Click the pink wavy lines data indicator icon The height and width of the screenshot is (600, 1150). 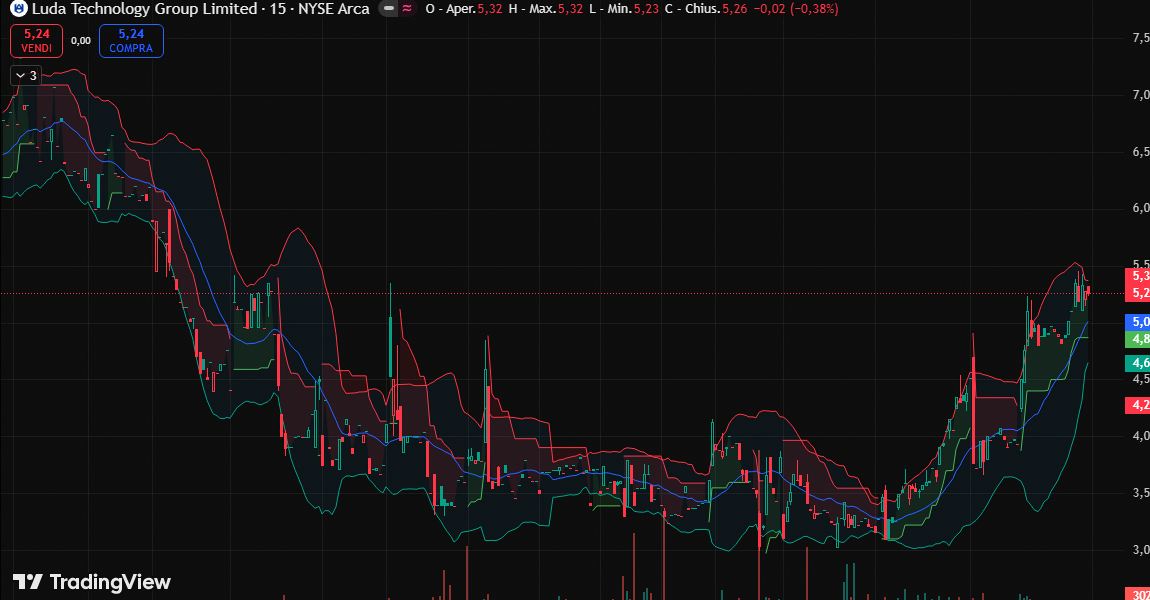[x=407, y=9]
